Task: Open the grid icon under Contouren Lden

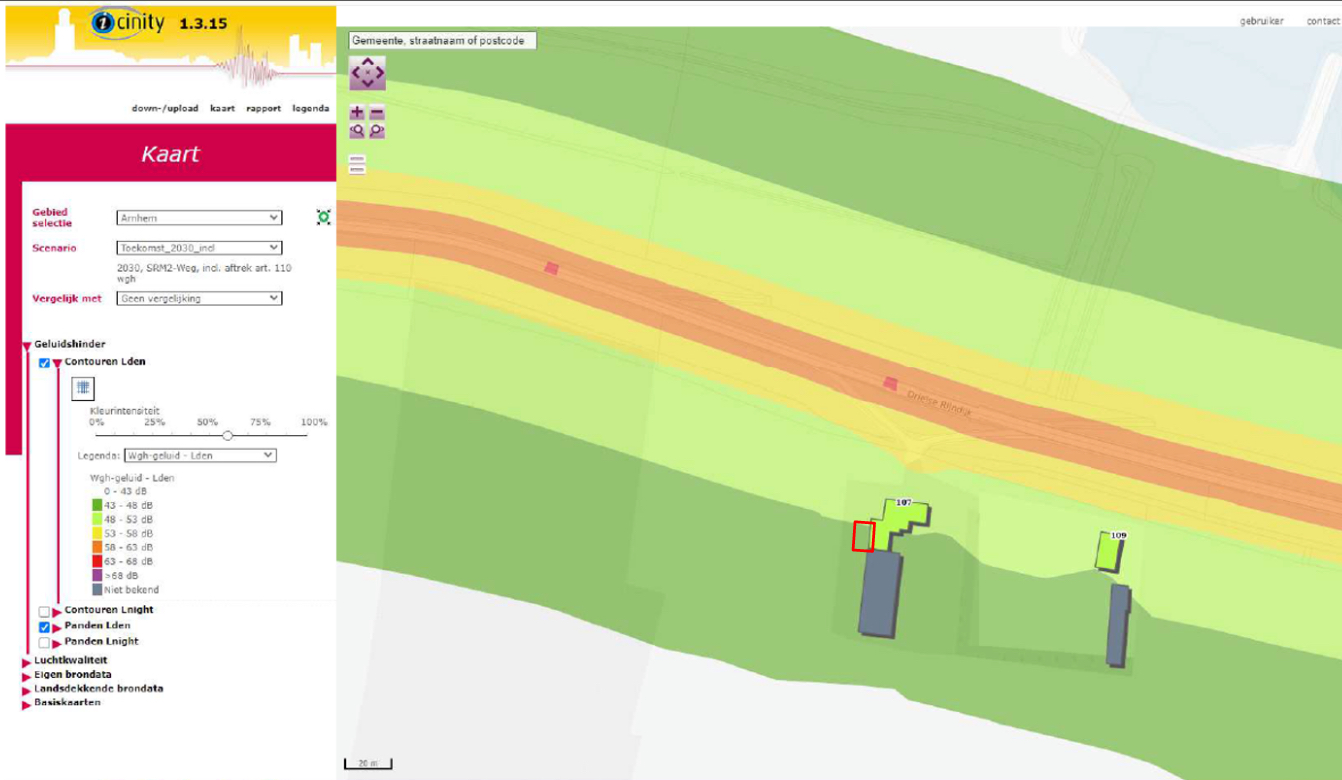Action: click(x=83, y=388)
